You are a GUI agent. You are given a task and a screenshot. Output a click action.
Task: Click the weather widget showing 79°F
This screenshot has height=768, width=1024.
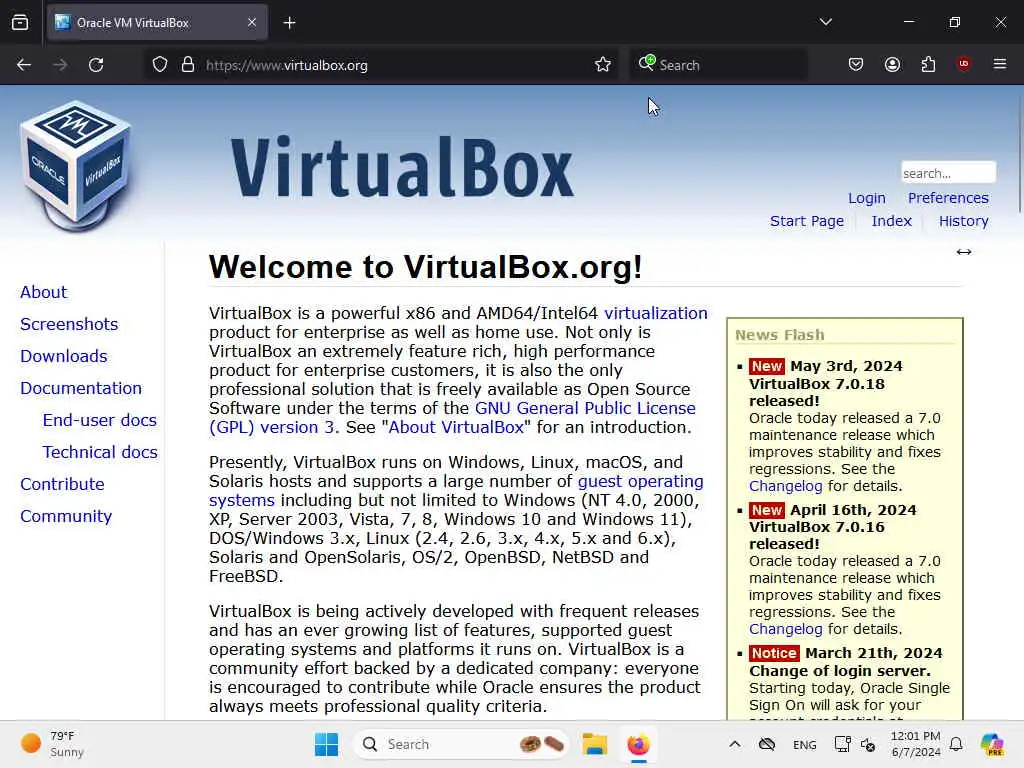pyautogui.click(x=52, y=744)
